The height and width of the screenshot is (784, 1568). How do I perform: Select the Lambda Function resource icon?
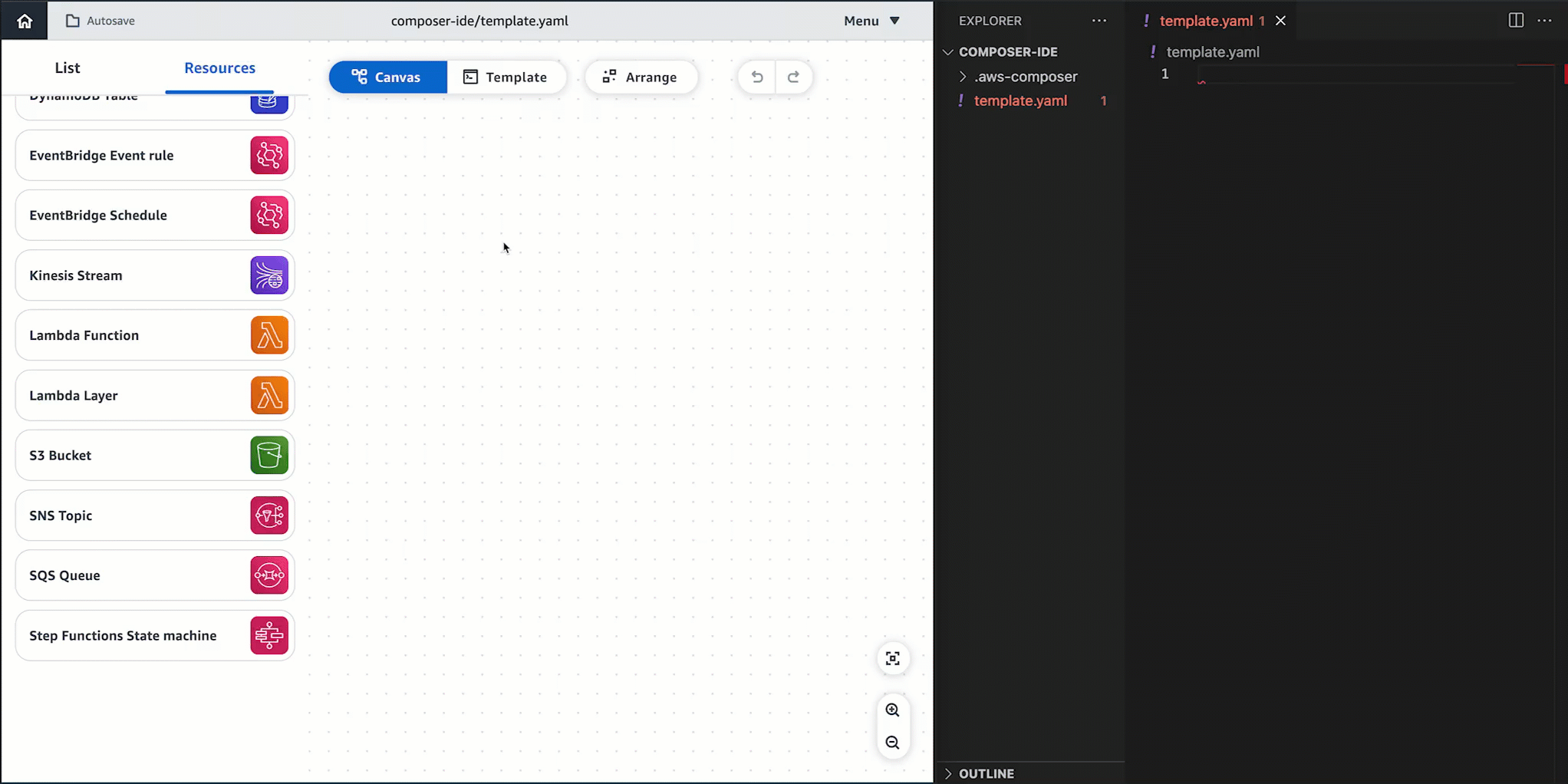pyautogui.click(x=269, y=335)
